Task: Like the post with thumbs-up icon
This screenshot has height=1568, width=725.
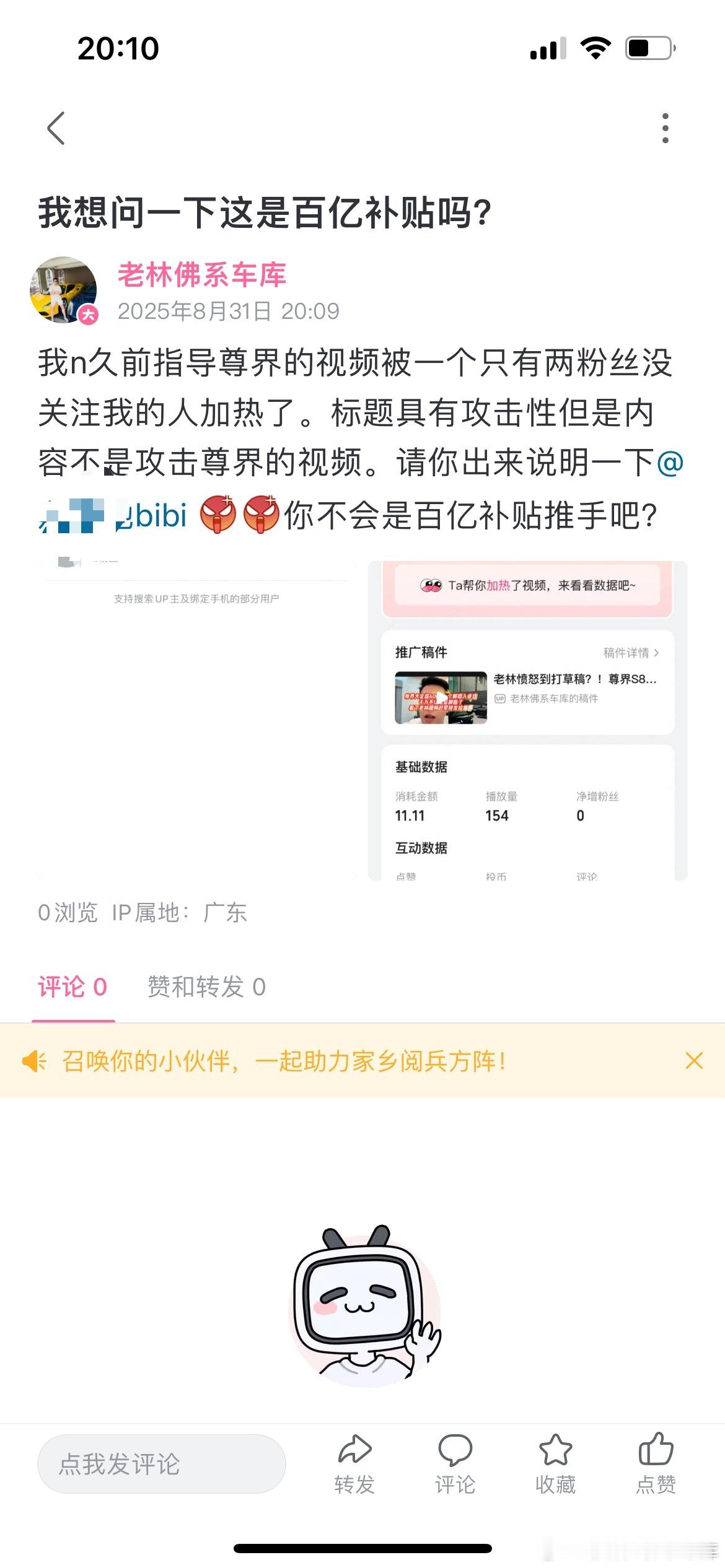Action: 656,1450
